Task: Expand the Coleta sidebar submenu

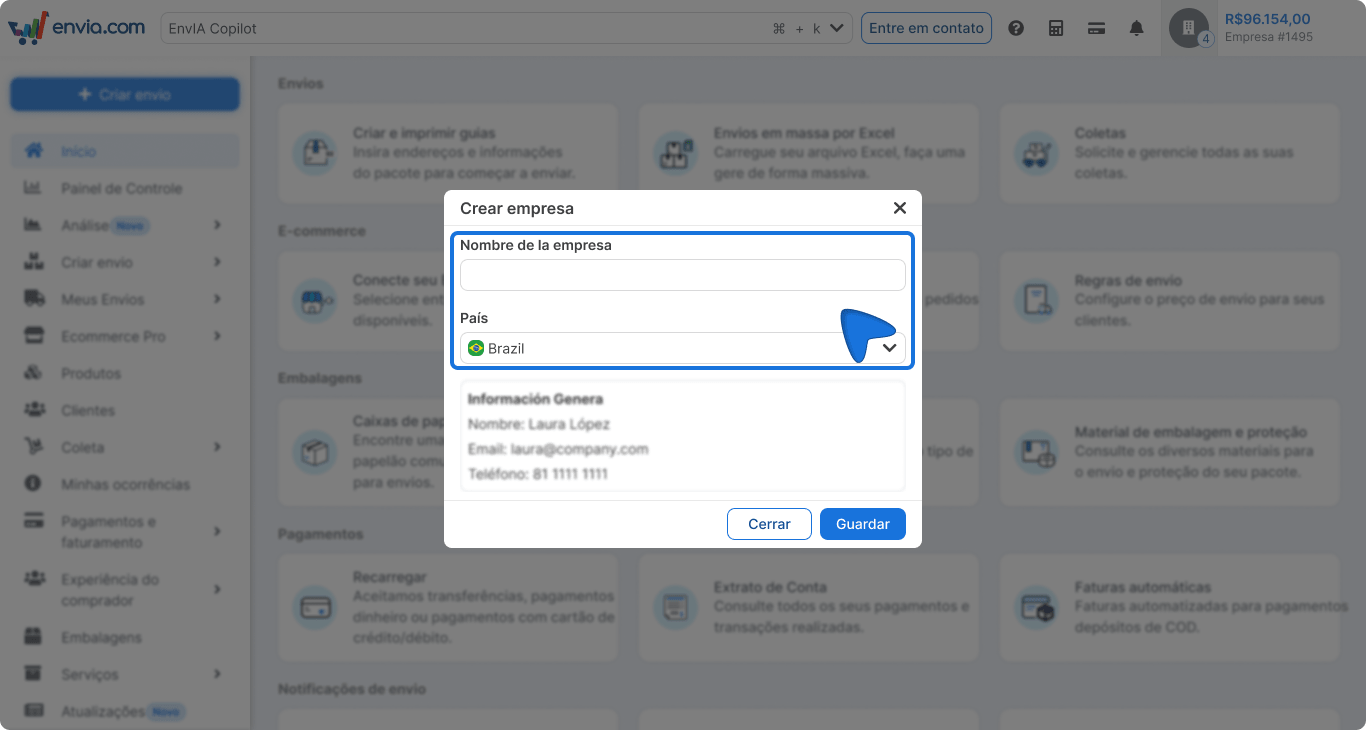Action: (217, 448)
